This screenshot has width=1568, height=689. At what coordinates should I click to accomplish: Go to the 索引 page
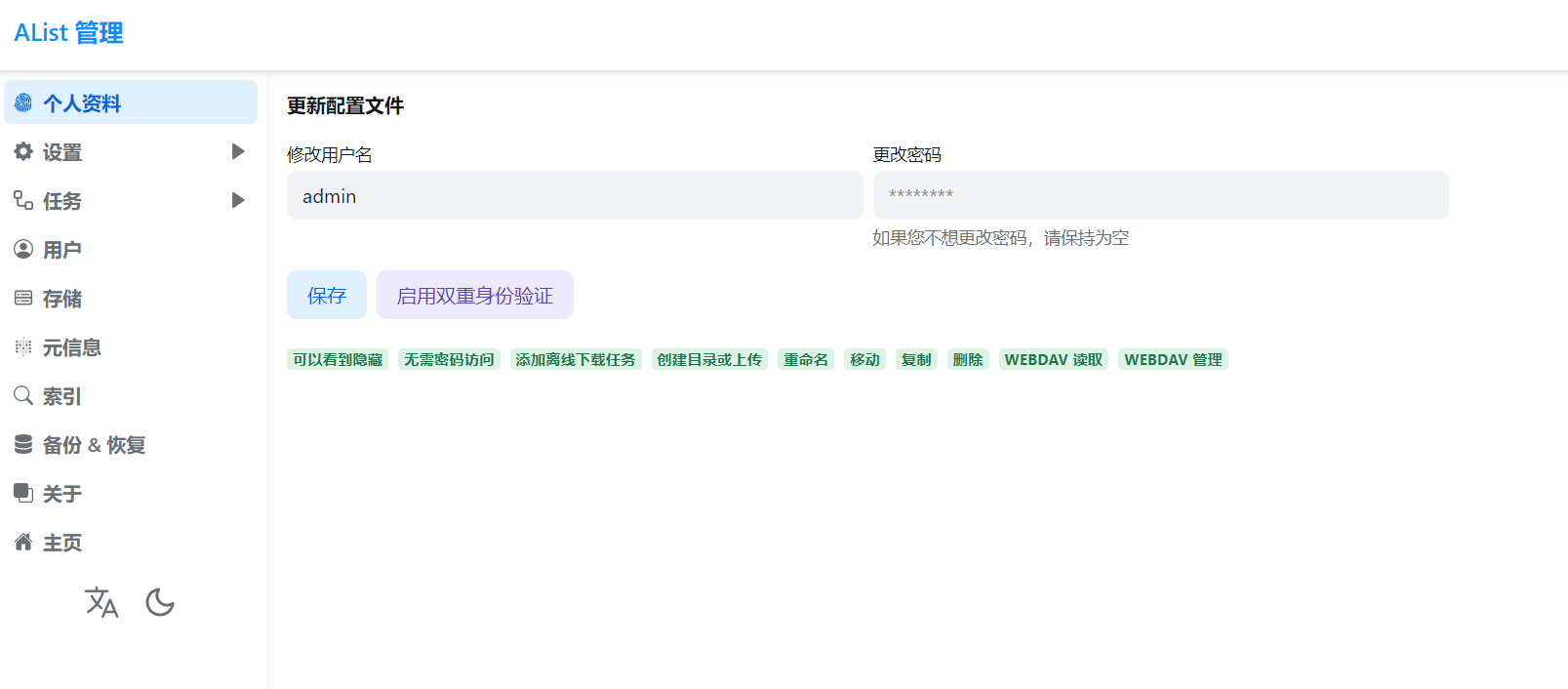point(131,395)
